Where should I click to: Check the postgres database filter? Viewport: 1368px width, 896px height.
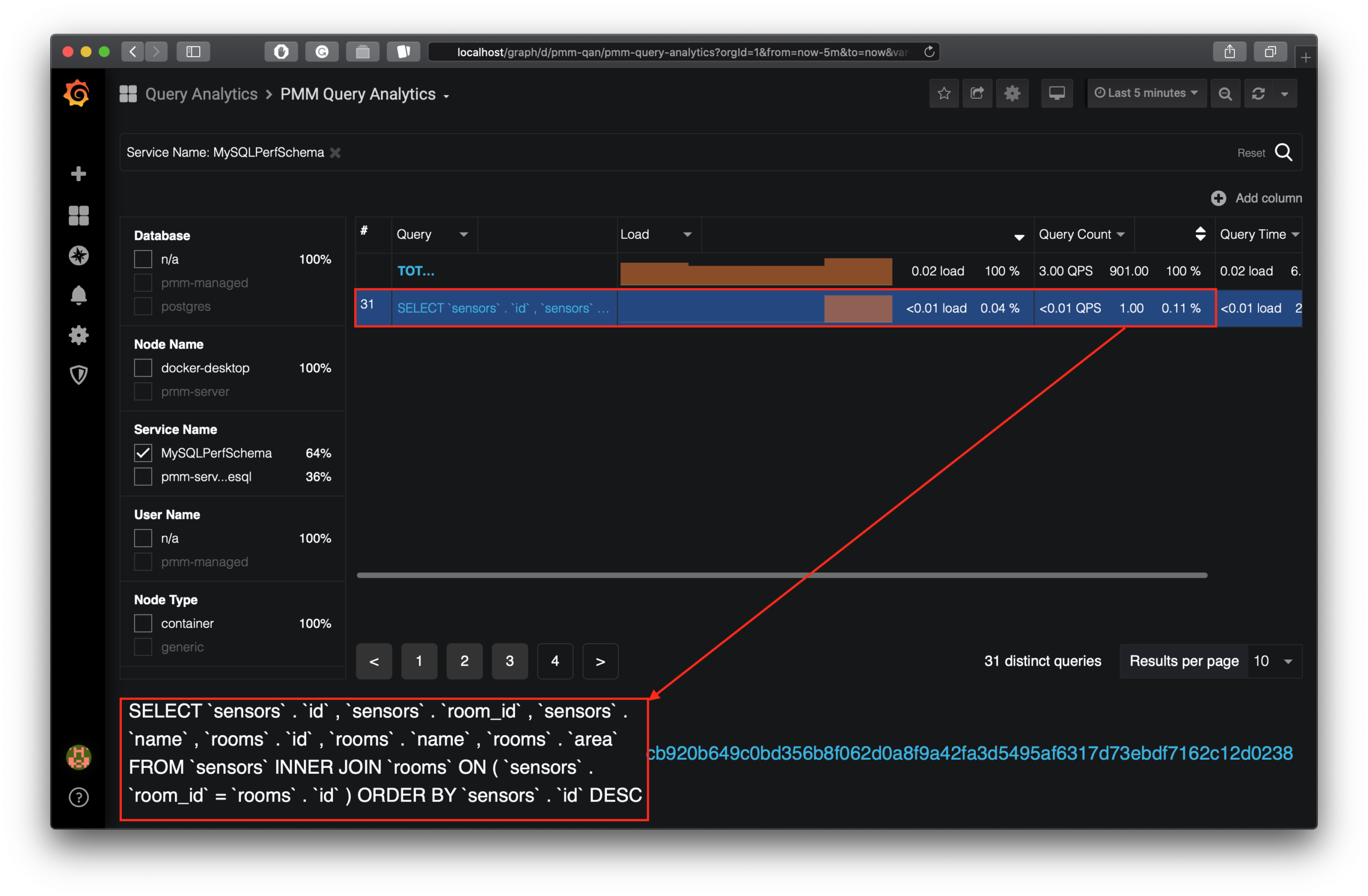point(143,306)
